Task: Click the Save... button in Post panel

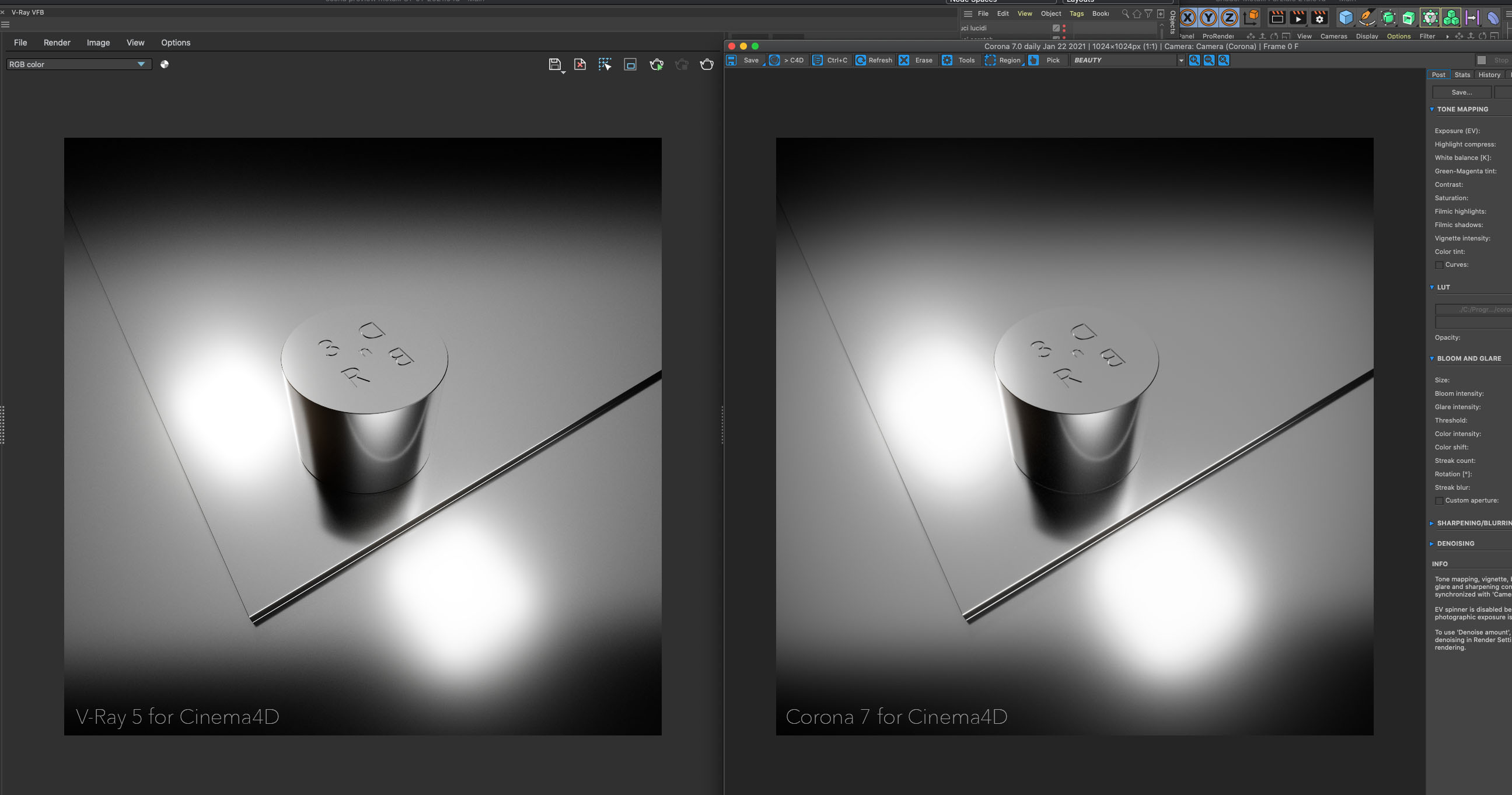Action: [x=1461, y=93]
